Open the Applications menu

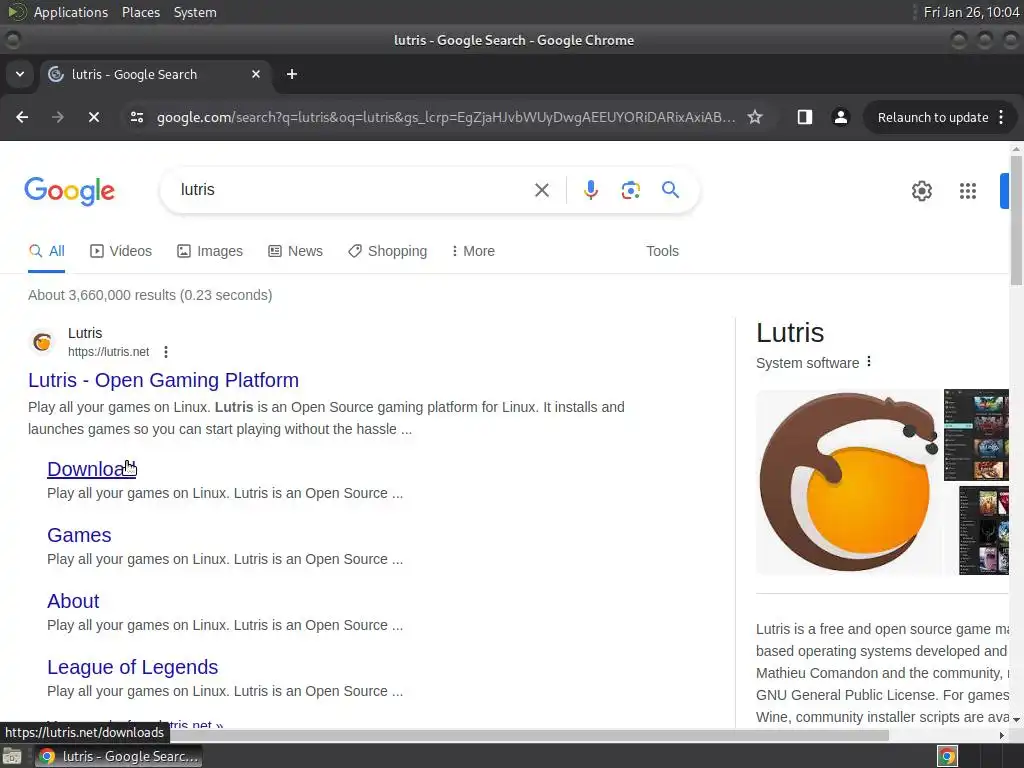71,12
